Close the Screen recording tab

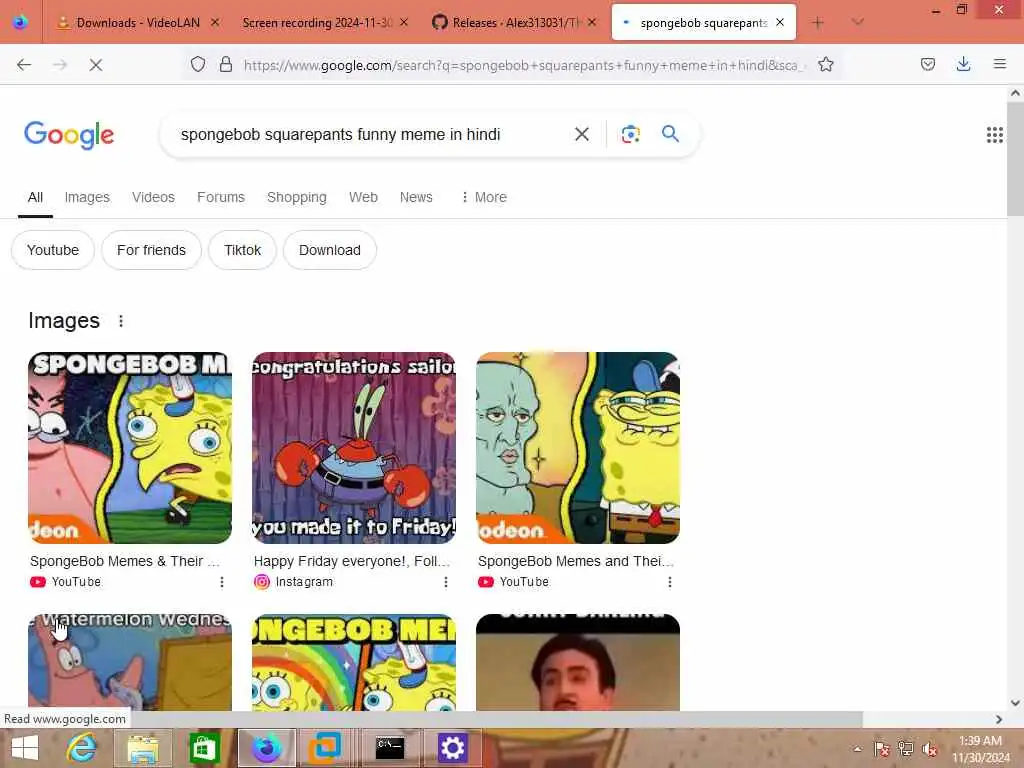pyautogui.click(x=404, y=22)
